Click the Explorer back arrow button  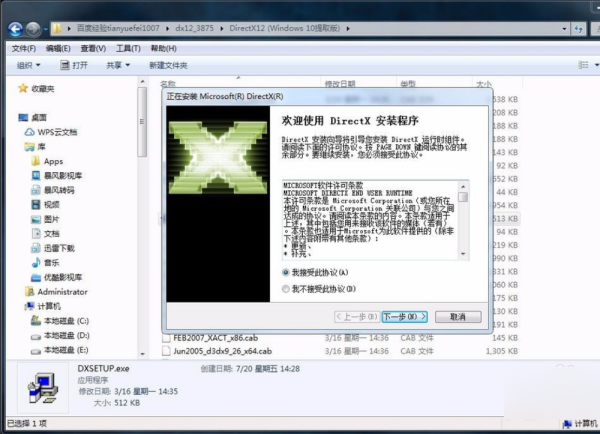click(15, 29)
